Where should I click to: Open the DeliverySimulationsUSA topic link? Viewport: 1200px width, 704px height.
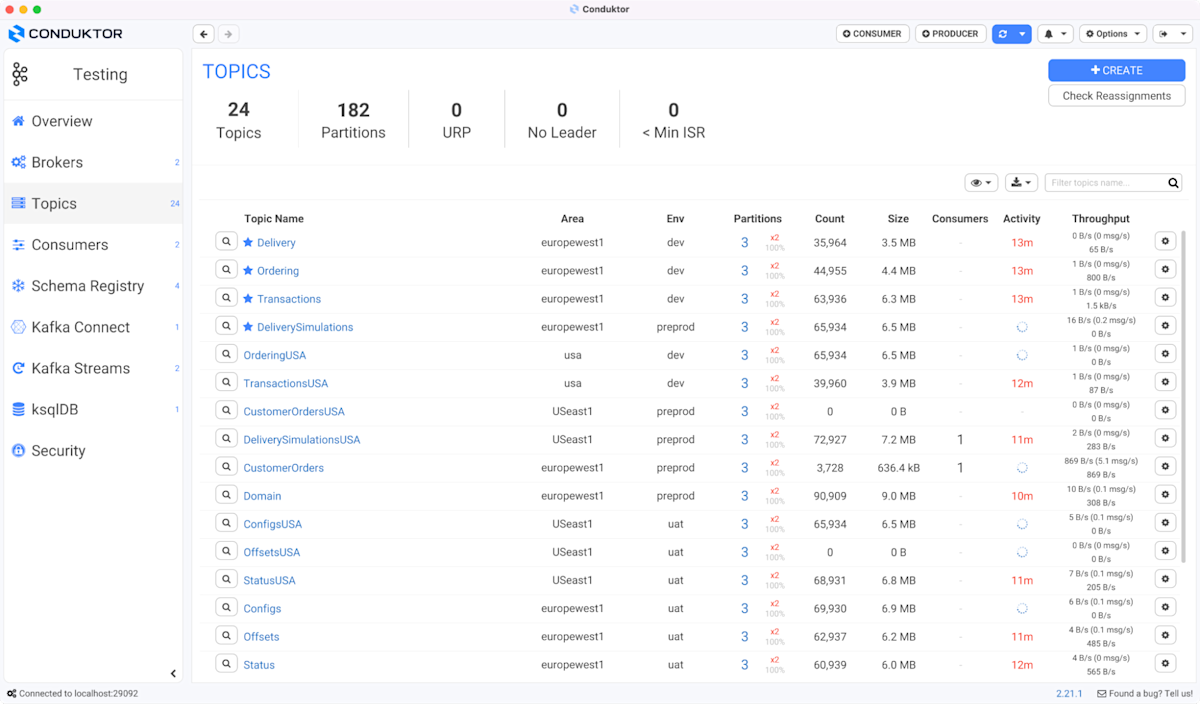click(x=302, y=439)
